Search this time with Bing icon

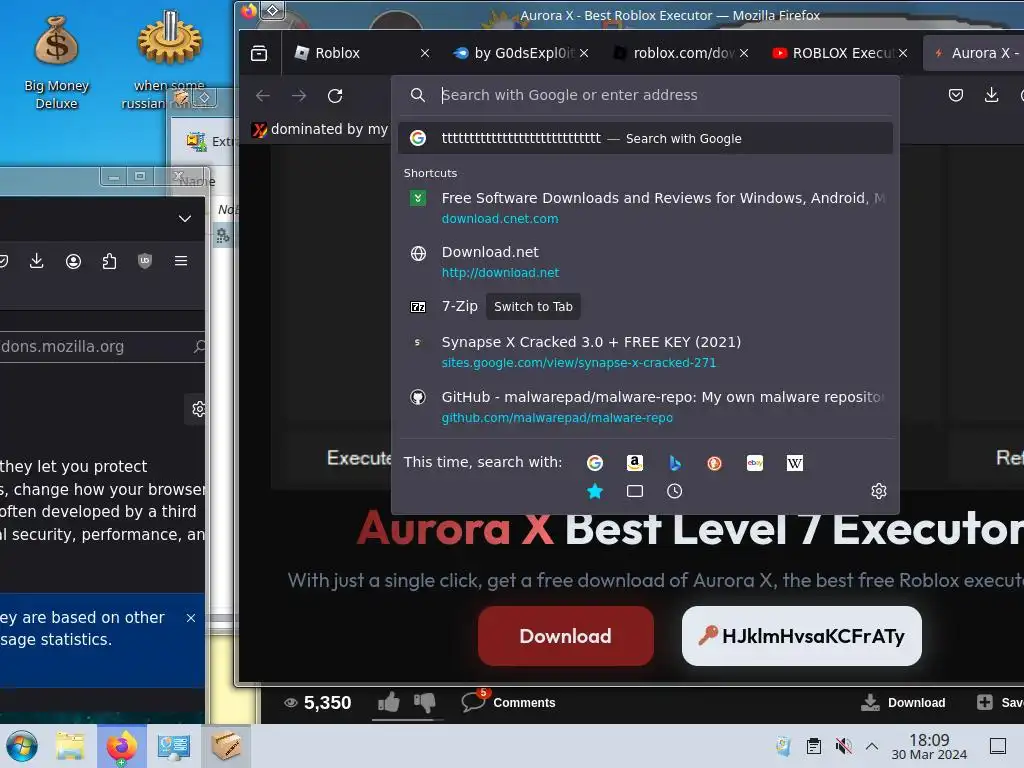point(675,463)
